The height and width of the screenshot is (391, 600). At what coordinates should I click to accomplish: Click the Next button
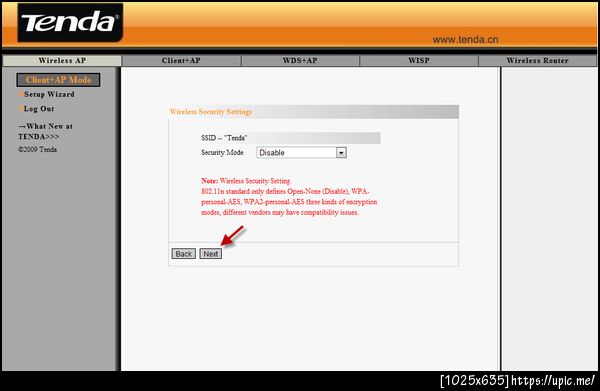210,254
